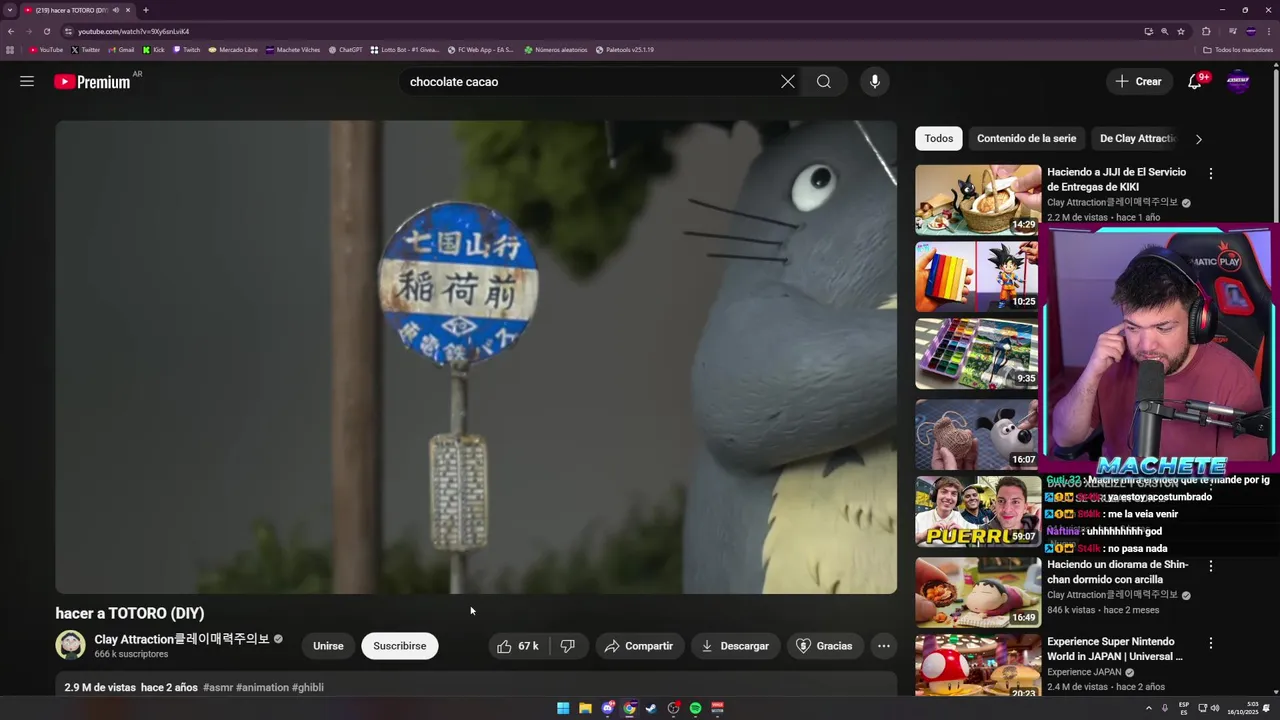This screenshot has width=1280, height=720.
Task: Open the 9:35 clay palette video thumbnail
Action: coord(977,354)
